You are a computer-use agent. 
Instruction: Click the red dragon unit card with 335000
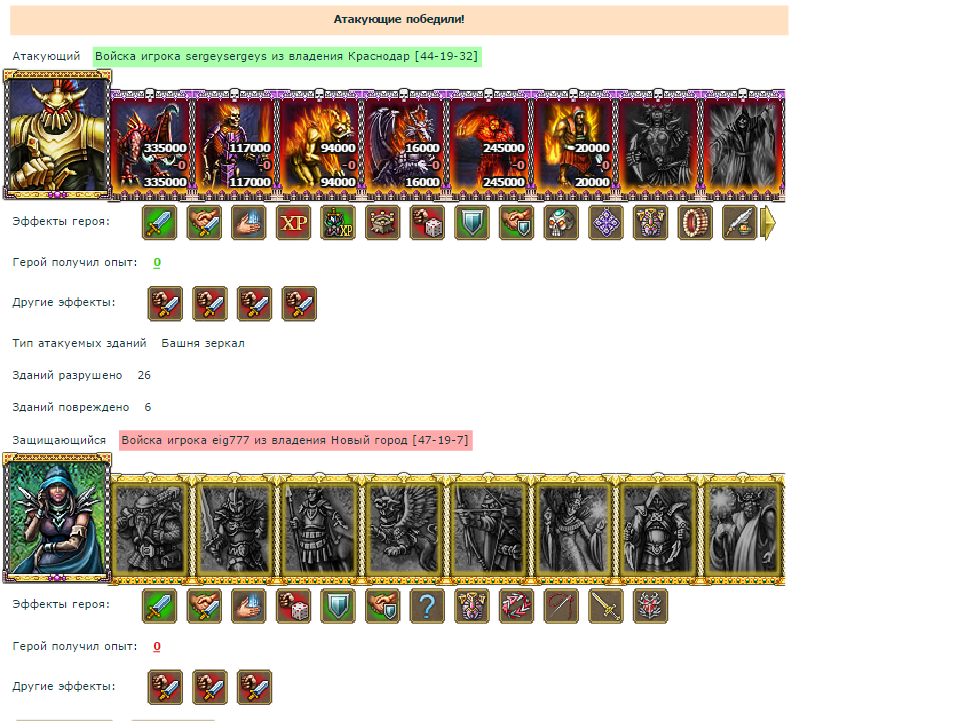pyautogui.click(x=151, y=144)
